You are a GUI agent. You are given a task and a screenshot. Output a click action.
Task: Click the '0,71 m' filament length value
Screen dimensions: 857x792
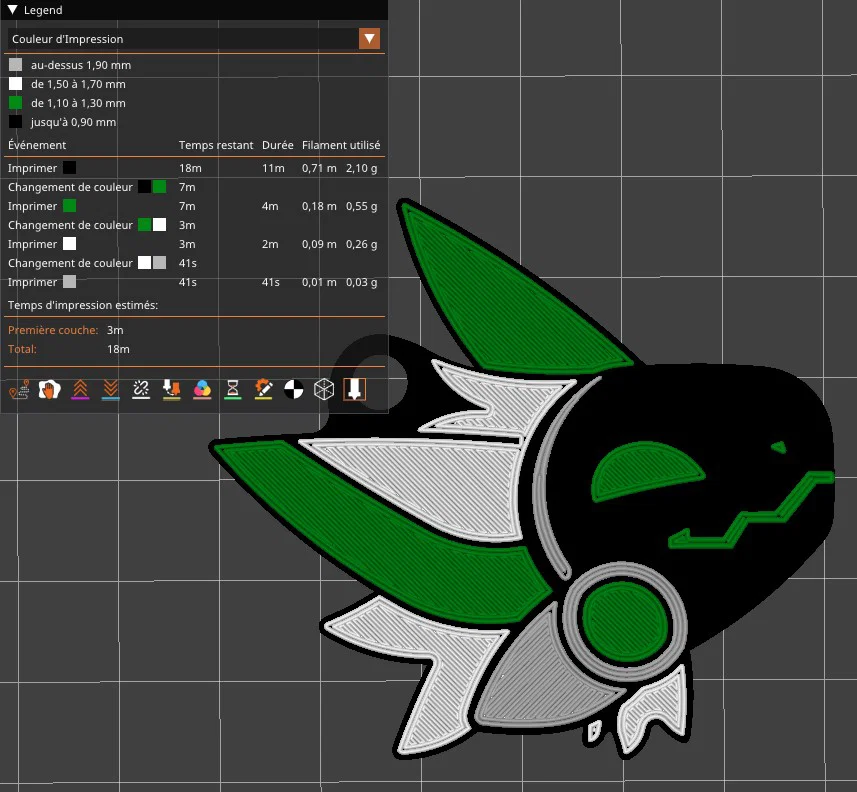[x=319, y=168]
